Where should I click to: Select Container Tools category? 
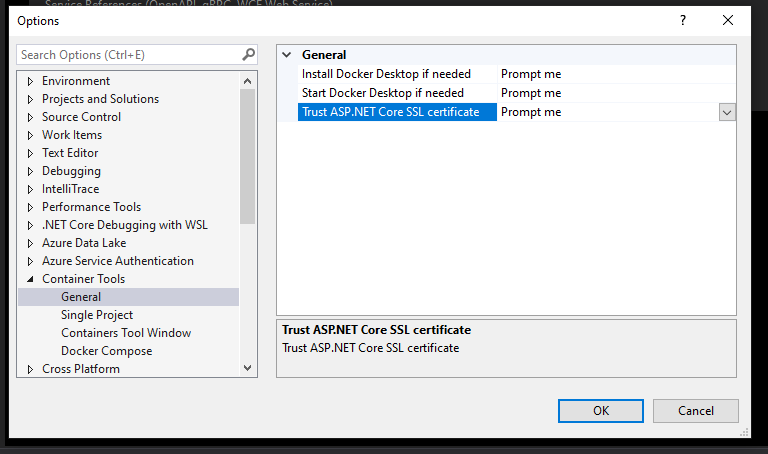84,279
